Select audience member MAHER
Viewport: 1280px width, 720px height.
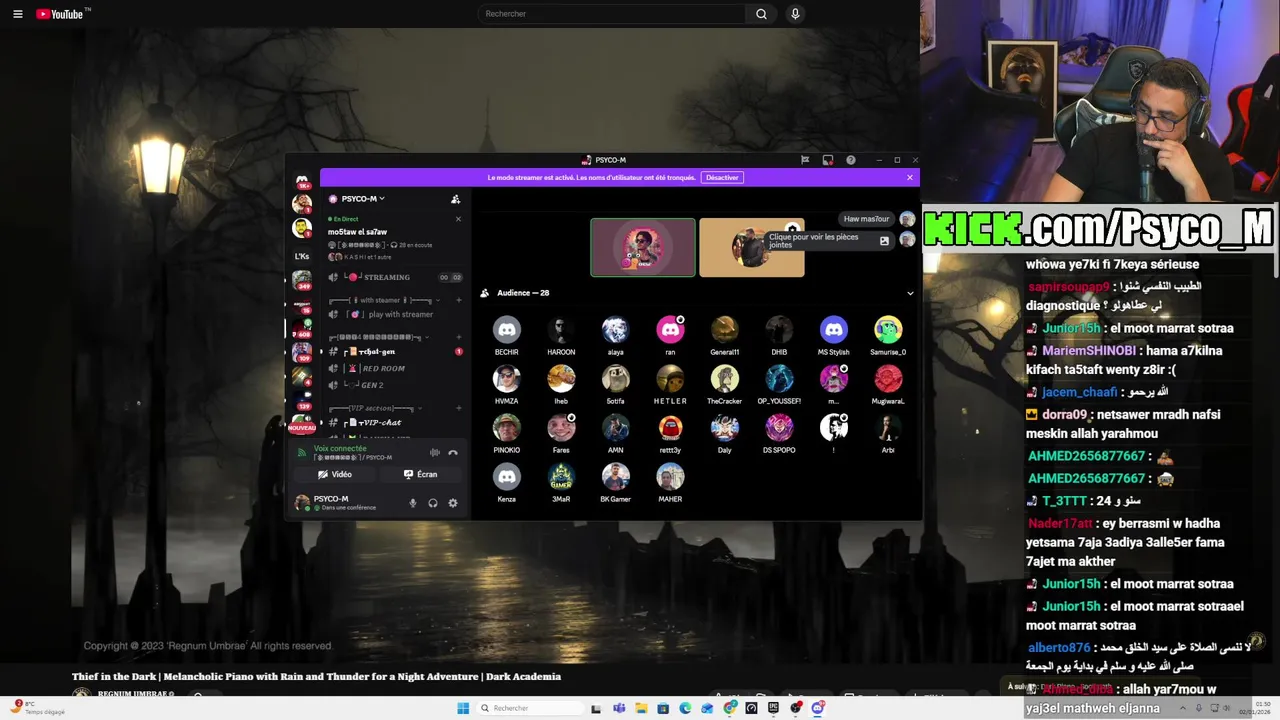click(x=670, y=483)
